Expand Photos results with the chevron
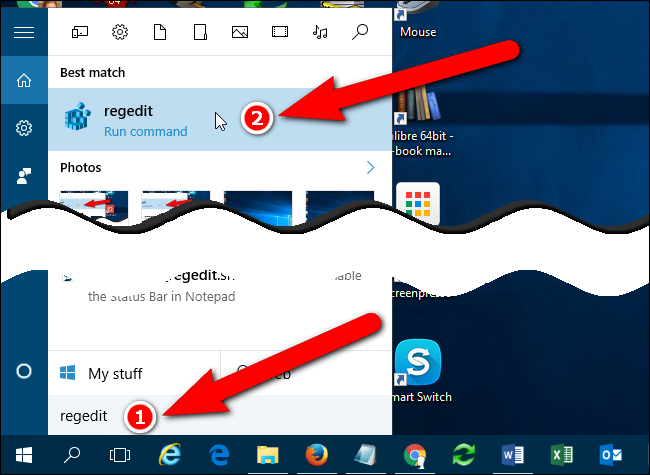 (x=371, y=167)
